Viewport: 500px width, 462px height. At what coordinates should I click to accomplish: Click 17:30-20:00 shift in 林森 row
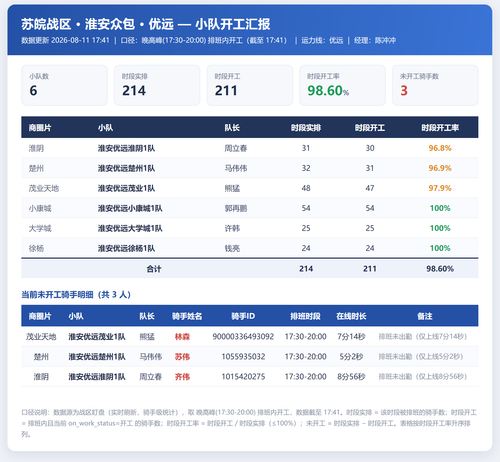tap(305, 337)
